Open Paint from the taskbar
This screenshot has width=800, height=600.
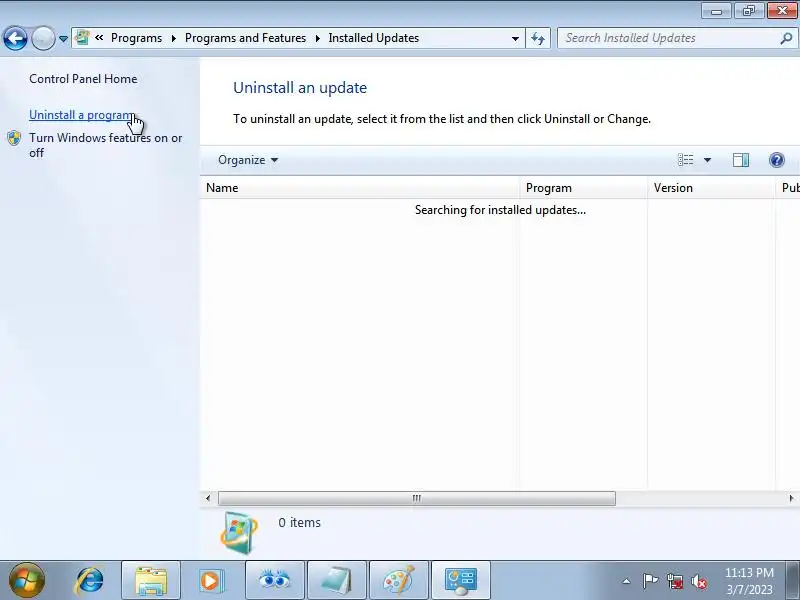pyautogui.click(x=398, y=580)
